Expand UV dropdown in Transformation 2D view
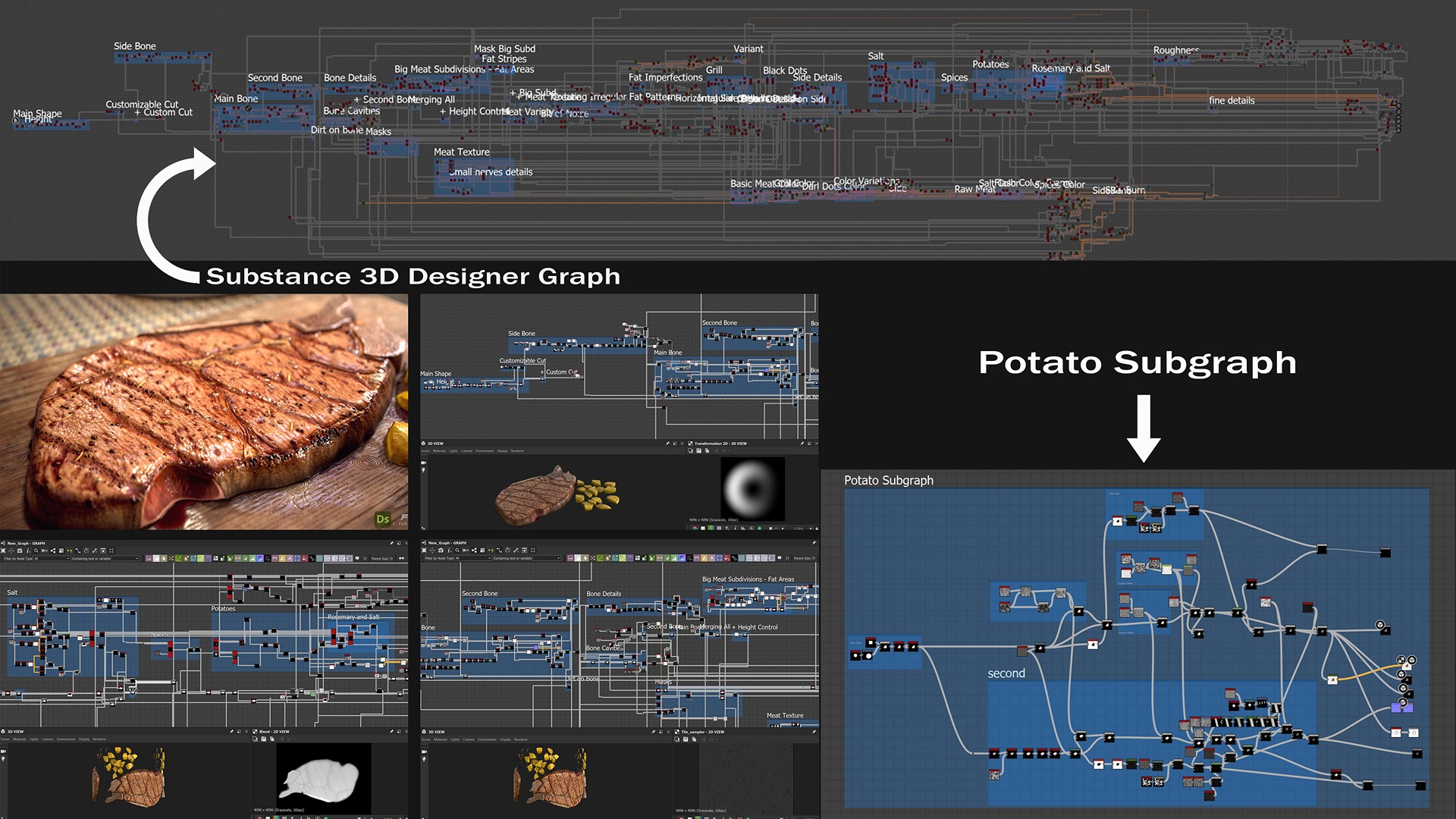The height and width of the screenshot is (819, 1456). pyautogui.click(x=725, y=450)
